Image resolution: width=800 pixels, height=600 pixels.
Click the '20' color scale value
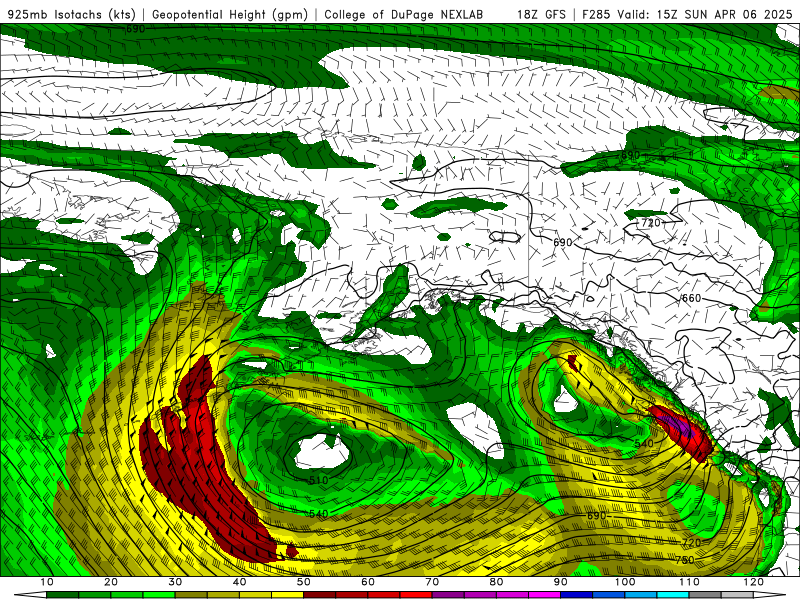[111, 582]
